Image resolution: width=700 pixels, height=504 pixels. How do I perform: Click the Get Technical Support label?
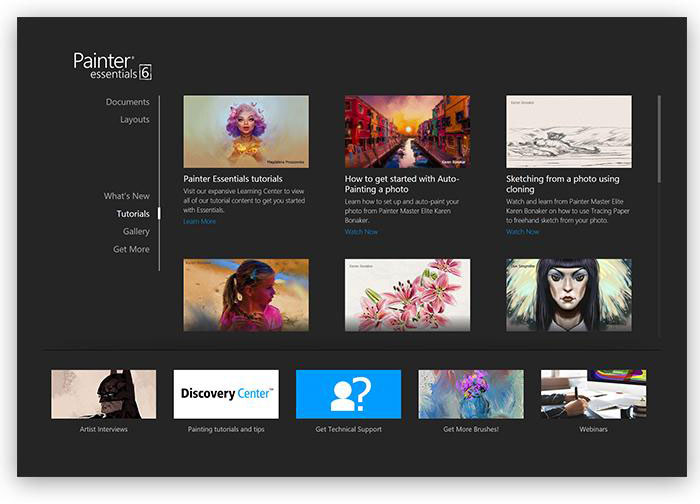click(x=349, y=429)
